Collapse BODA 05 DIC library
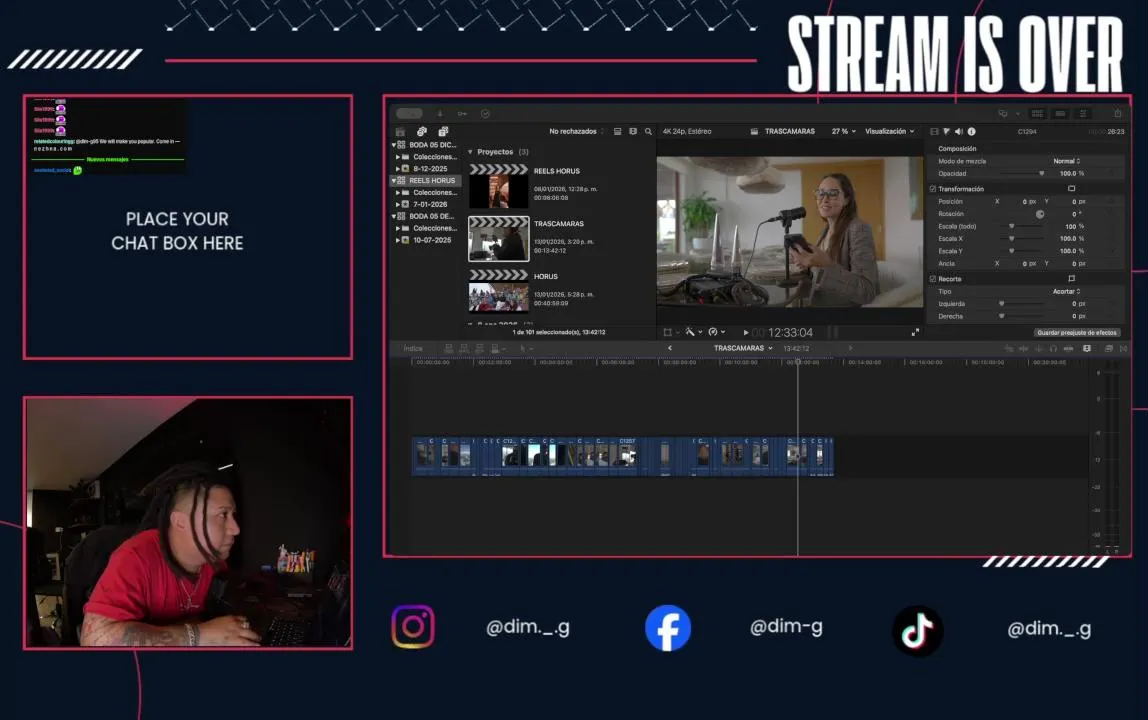1148x720 pixels. coord(394,145)
